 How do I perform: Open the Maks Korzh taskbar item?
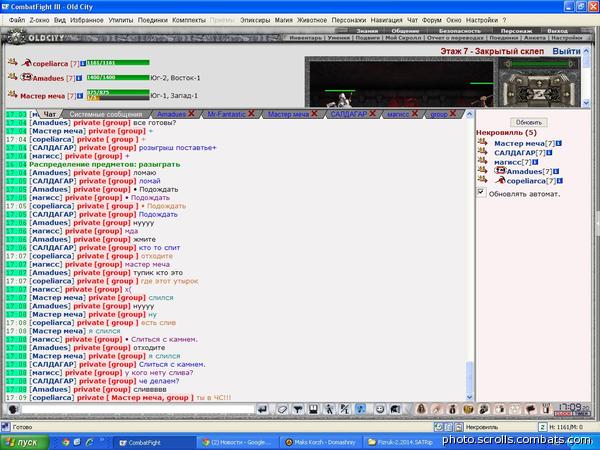click(321, 442)
